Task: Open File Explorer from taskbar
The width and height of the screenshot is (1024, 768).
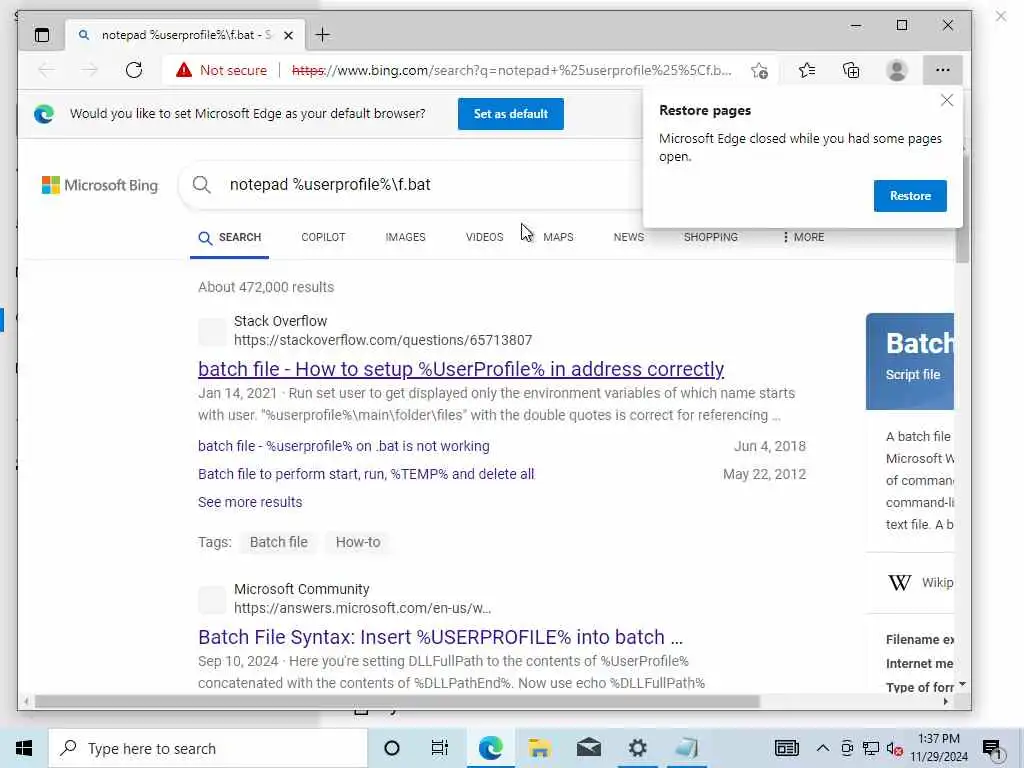Action: coord(539,748)
